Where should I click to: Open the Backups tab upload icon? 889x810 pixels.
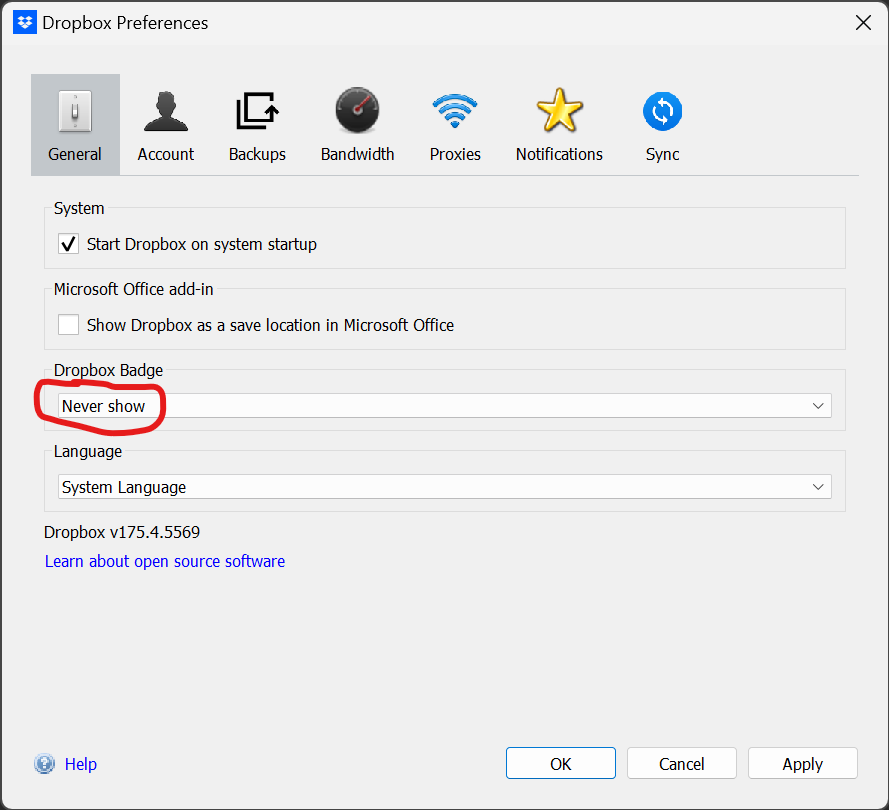coord(257,111)
